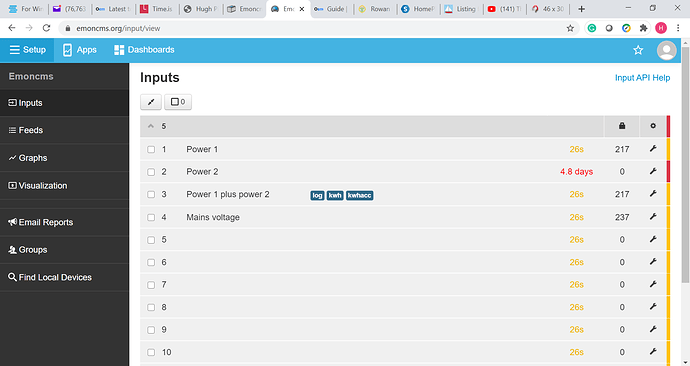Click the star favorites icon in header
Screen dimensions: 690x366
[638, 50]
